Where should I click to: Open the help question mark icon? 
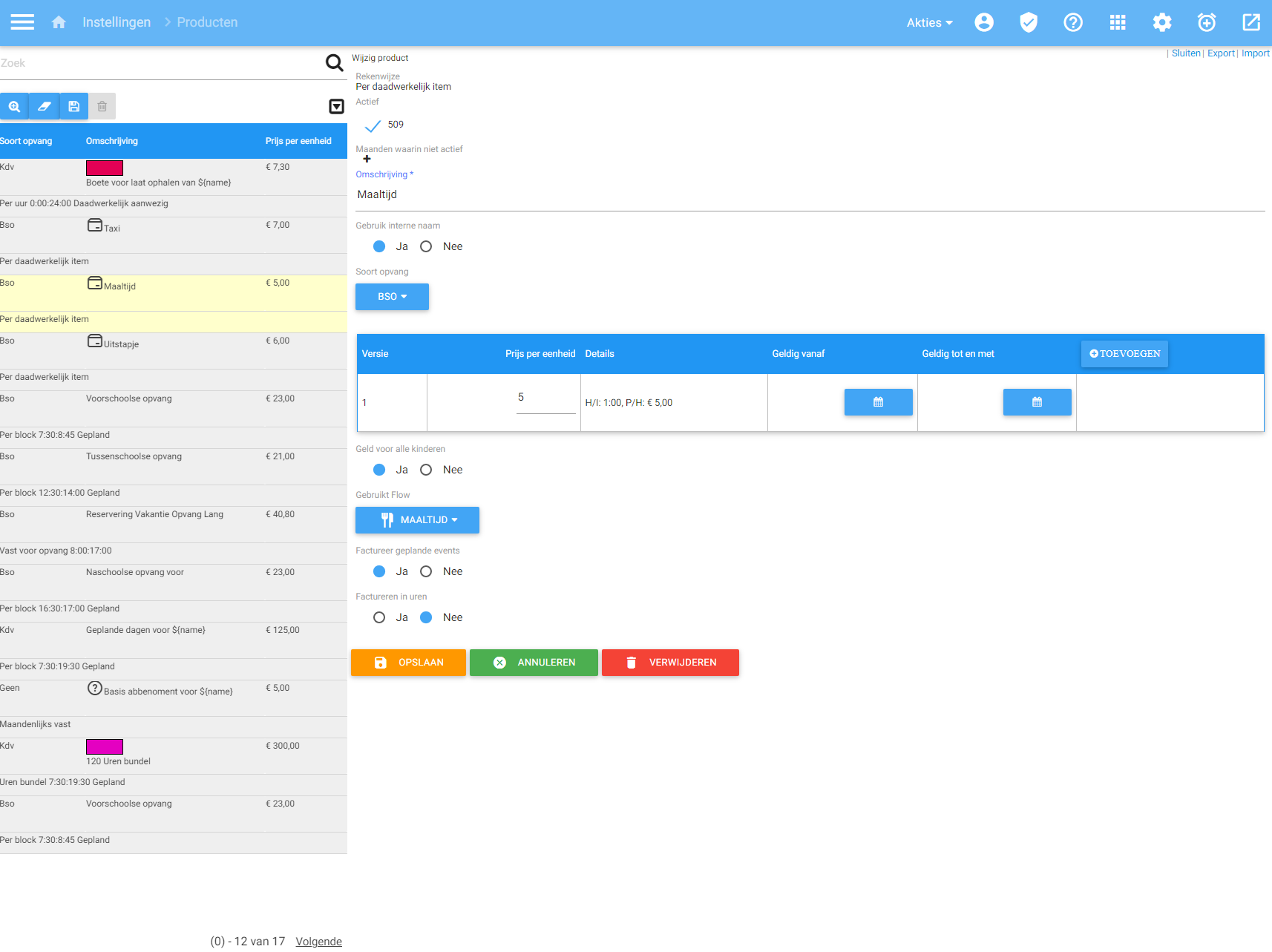pyautogui.click(x=1073, y=22)
